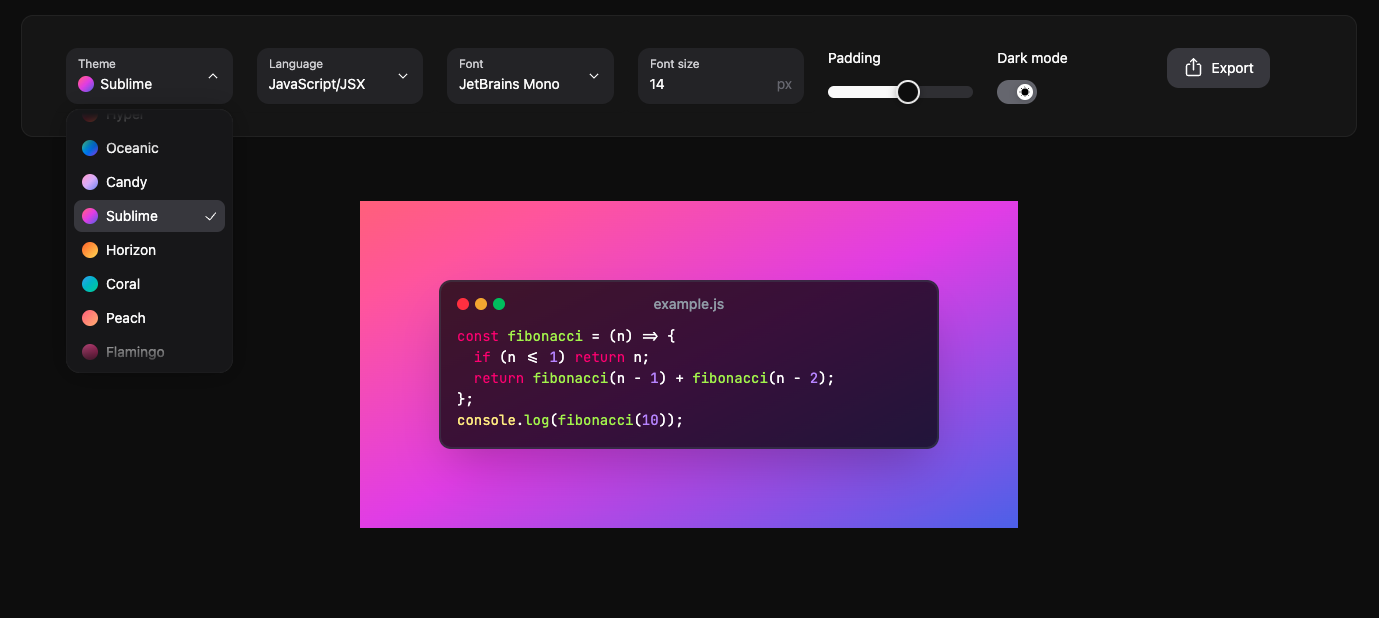The width and height of the screenshot is (1379, 618).
Task: Click the green dot in the code window
Action: click(499, 304)
